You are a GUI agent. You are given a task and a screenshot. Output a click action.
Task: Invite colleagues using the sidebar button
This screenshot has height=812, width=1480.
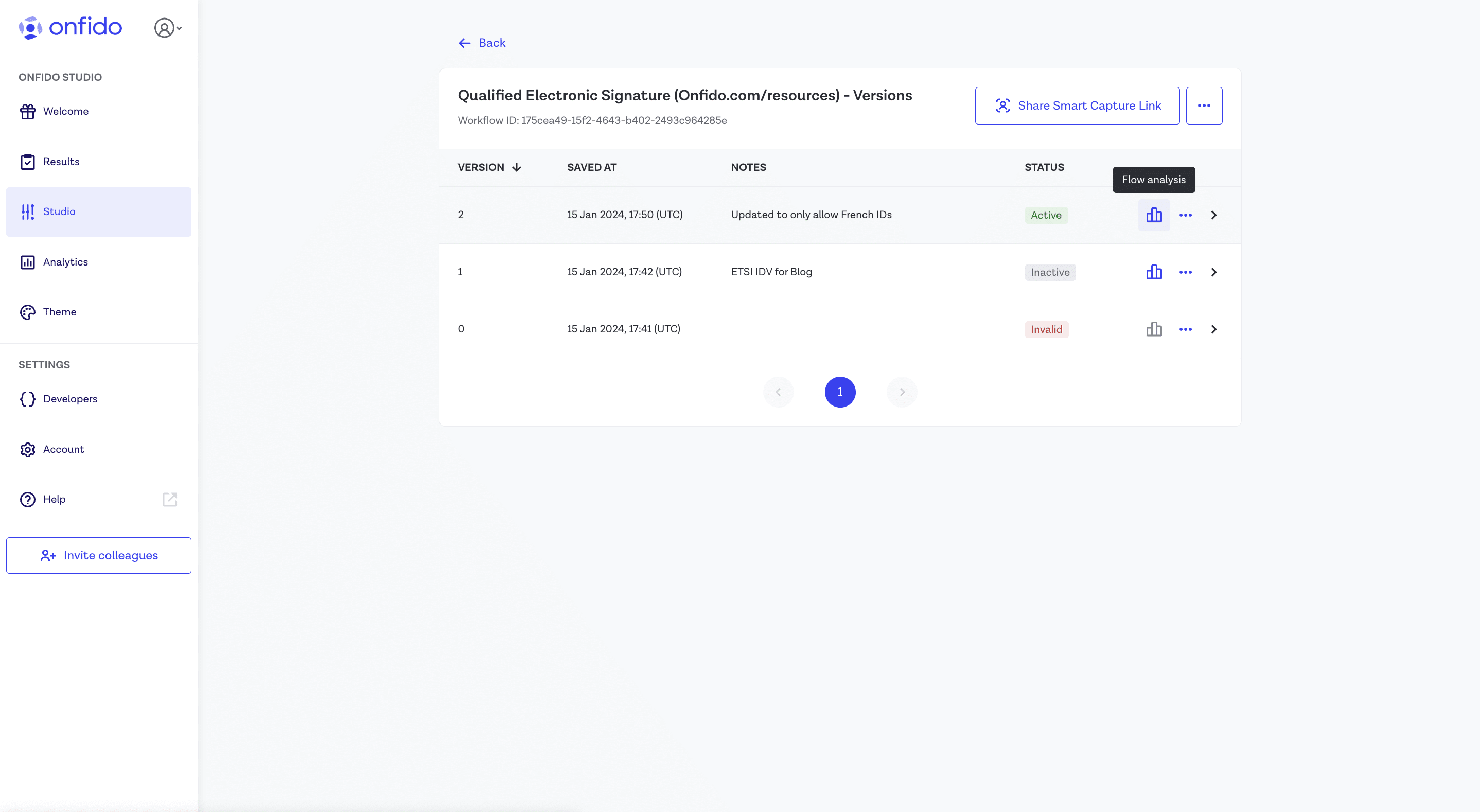(99, 555)
